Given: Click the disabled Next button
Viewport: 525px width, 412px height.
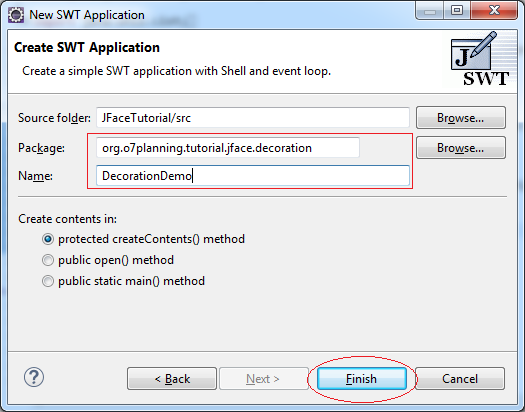Looking at the screenshot, I should pos(264,379).
